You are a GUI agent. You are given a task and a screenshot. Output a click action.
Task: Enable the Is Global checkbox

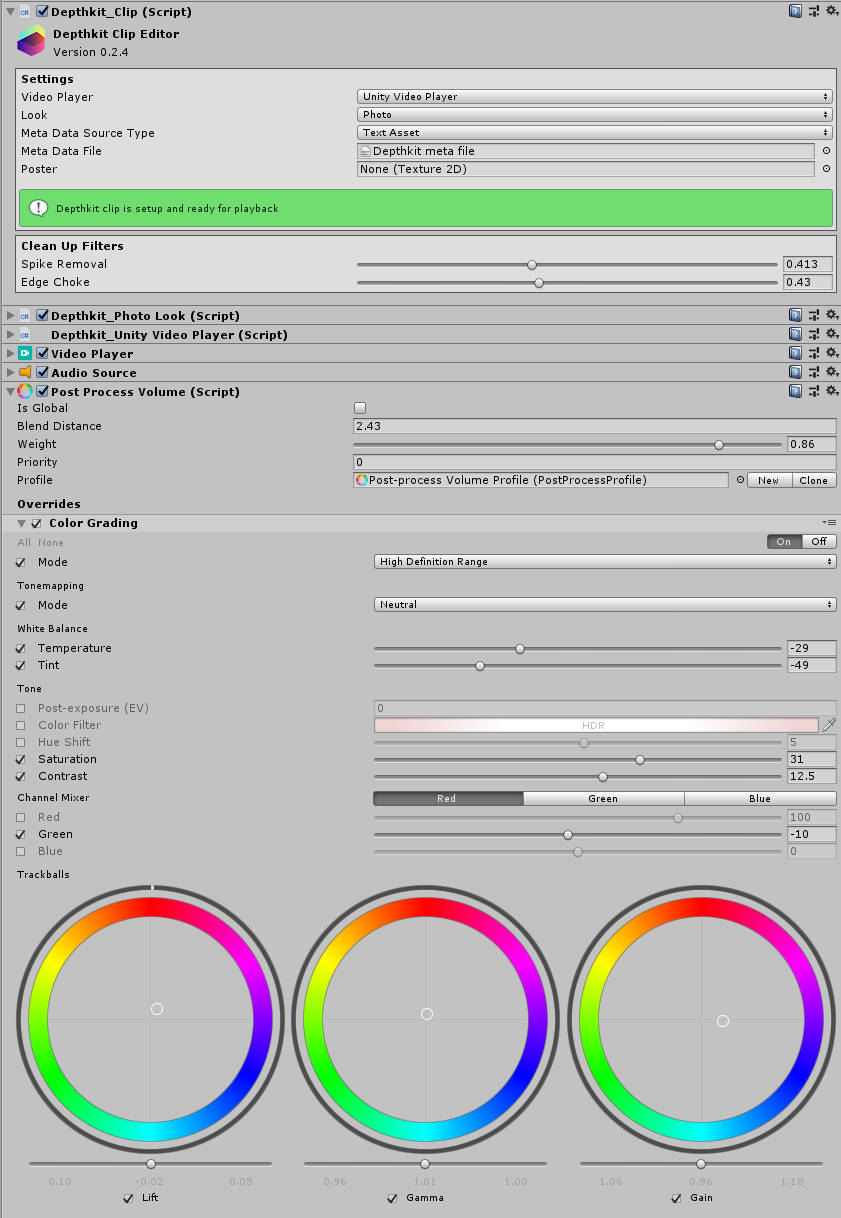pyautogui.click(x=359, y=407)
